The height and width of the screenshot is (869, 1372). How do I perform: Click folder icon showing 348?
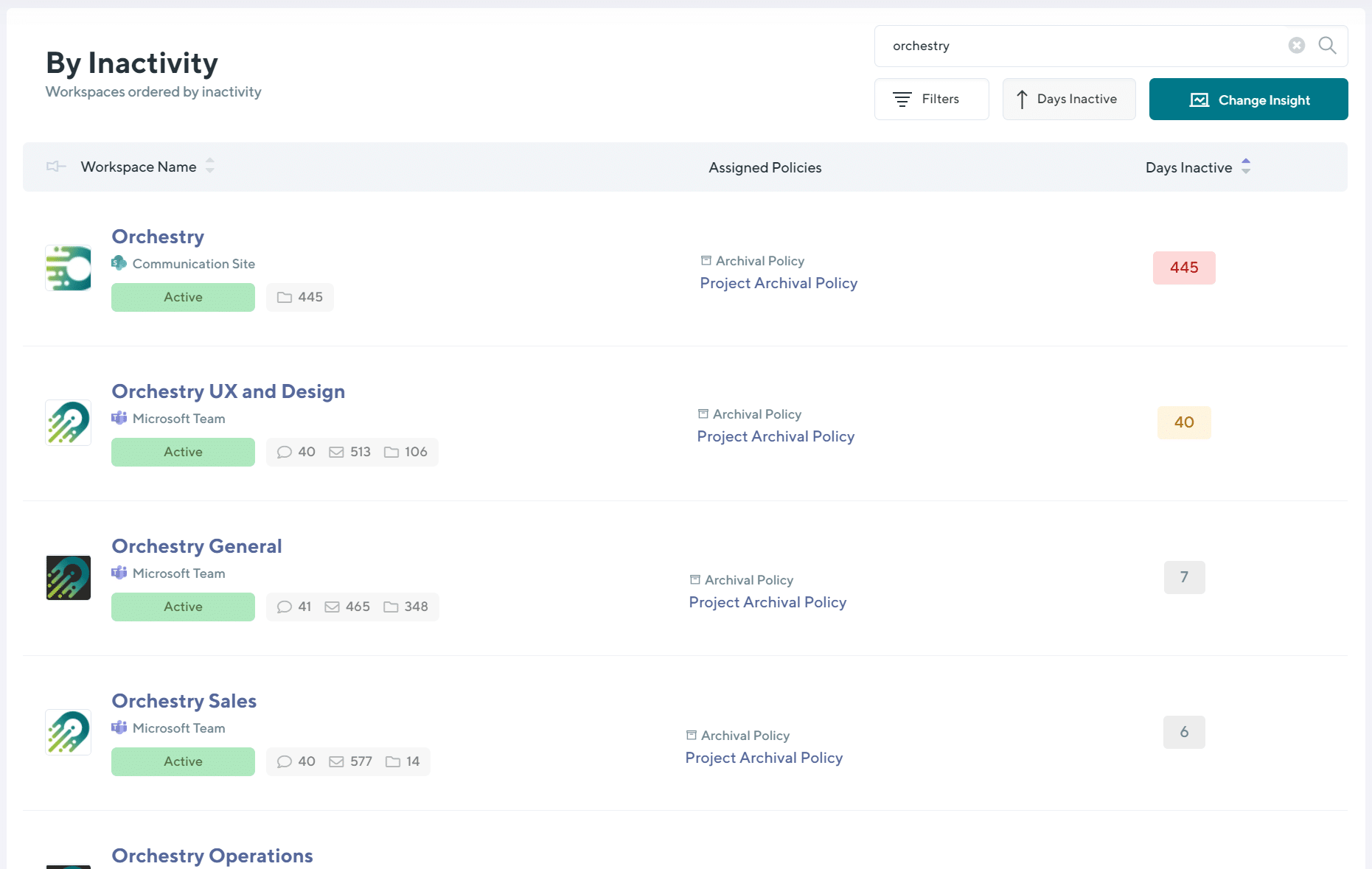[x=391, y=607]
